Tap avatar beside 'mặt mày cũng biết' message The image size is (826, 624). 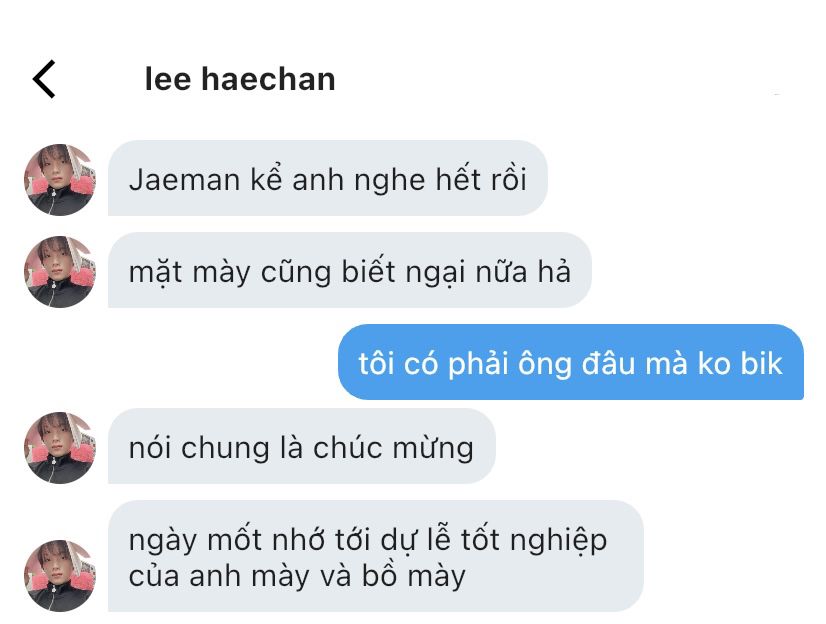point(60,272)
